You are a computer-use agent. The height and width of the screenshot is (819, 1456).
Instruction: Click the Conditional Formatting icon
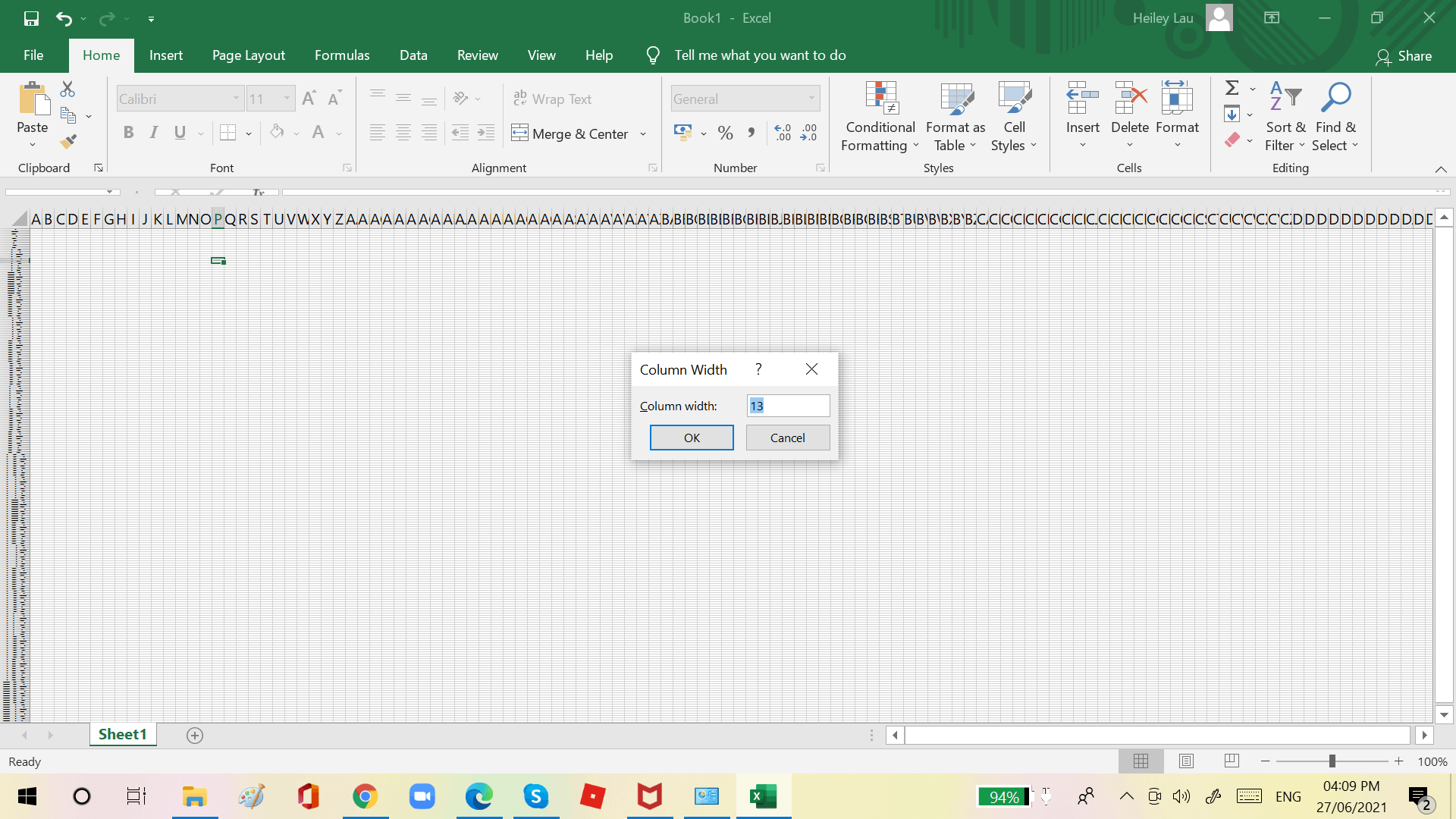[x=880, y=97]
